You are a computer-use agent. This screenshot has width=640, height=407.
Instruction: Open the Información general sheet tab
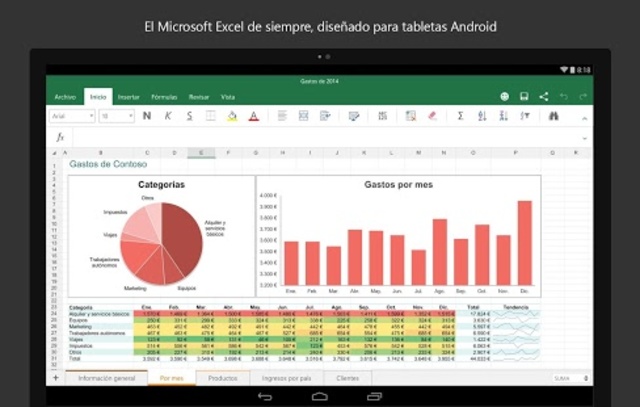pyautogui.click(x=107, y=378)
